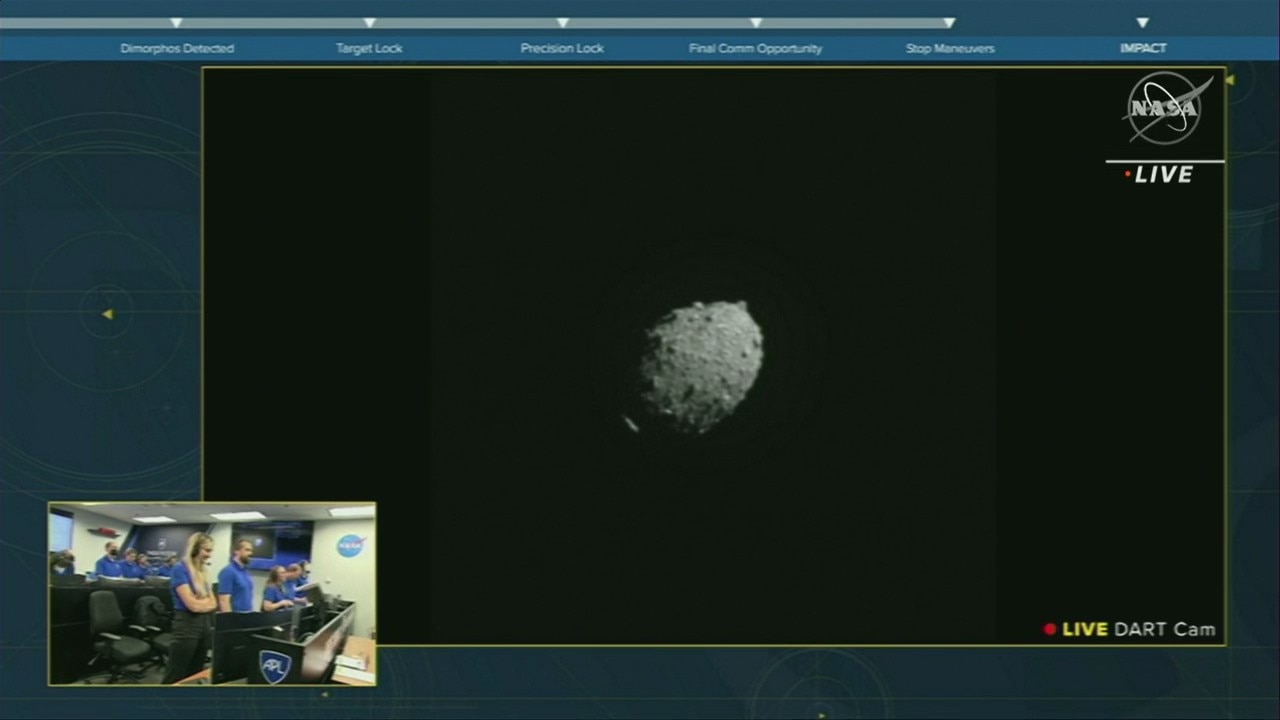Click the red dot beside LIVE DART Cam
Image resolution: width=1280 pixels, height=720 pixels.
pyautogui.click(x=1049, y=629)
